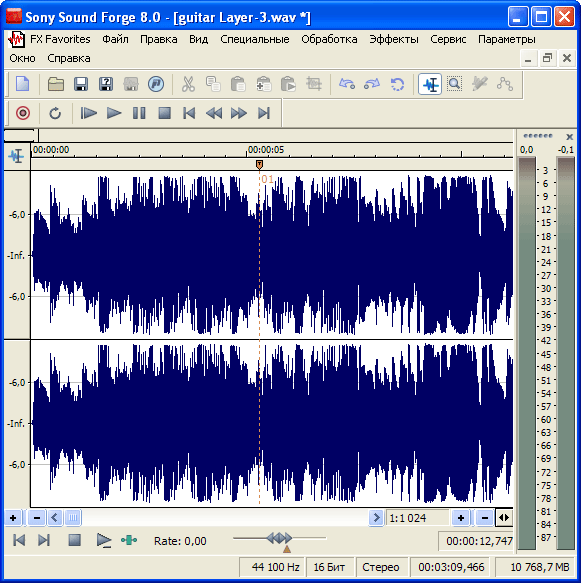Save the file with the floppy icon
The image size is (581, 583).
click(x=81, y=84)
